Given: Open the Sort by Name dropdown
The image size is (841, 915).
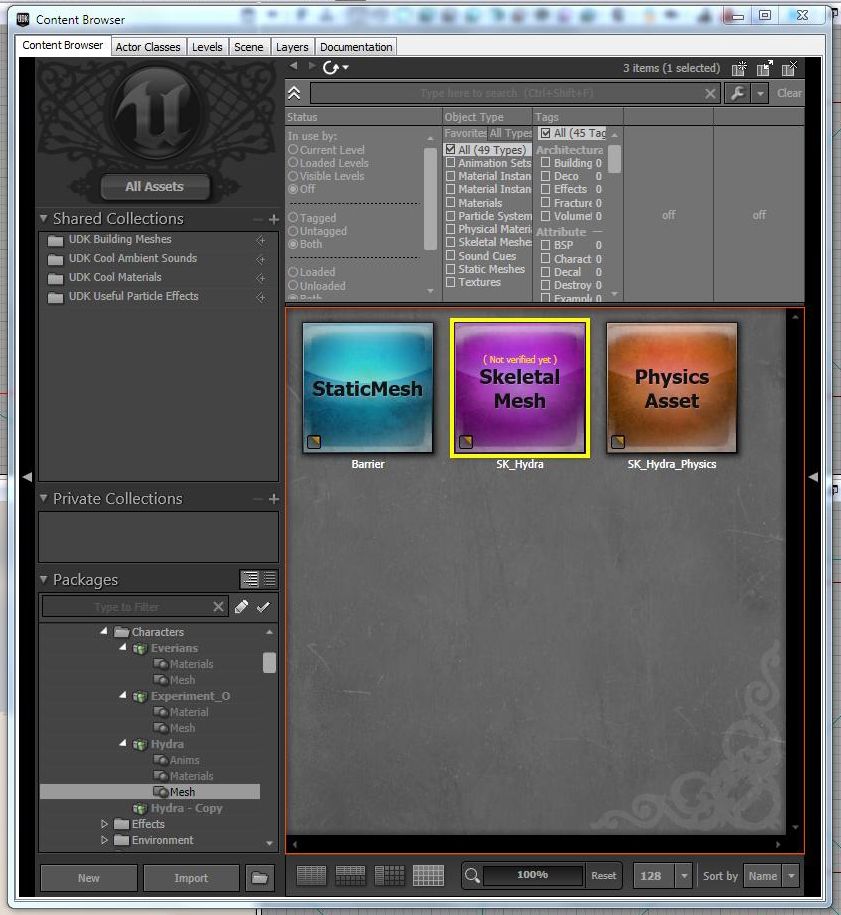Looking at the screenshot, I should pos(791,876).
